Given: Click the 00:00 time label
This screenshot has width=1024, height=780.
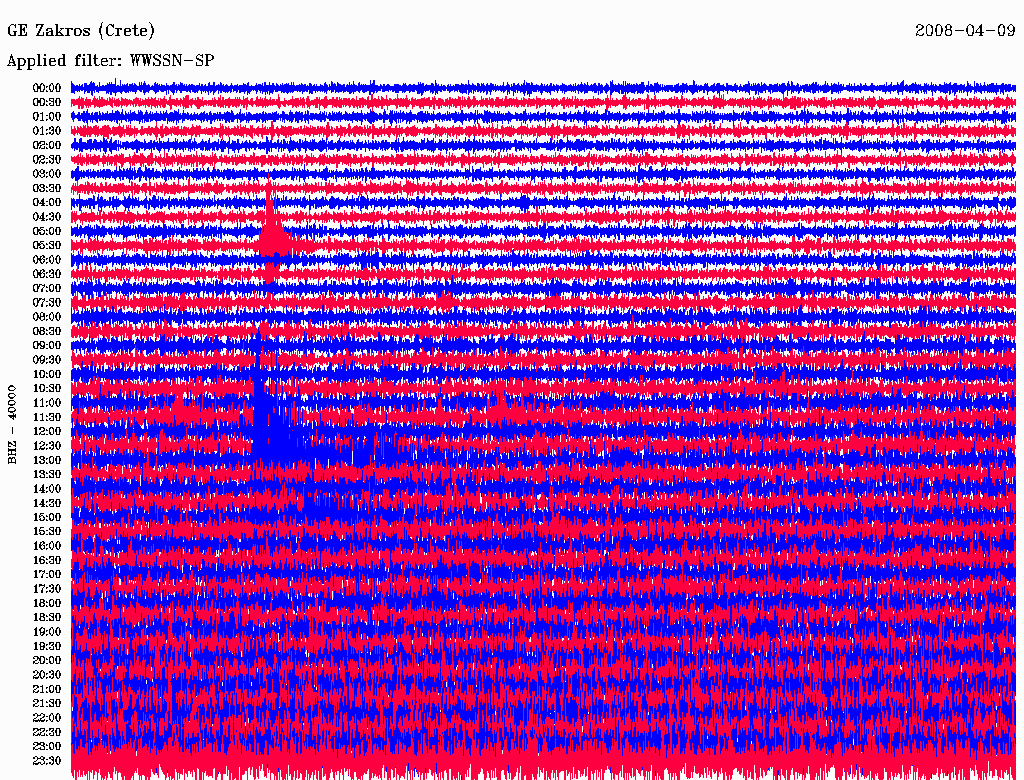Looking at the screenshot, I should coord(47,88).
